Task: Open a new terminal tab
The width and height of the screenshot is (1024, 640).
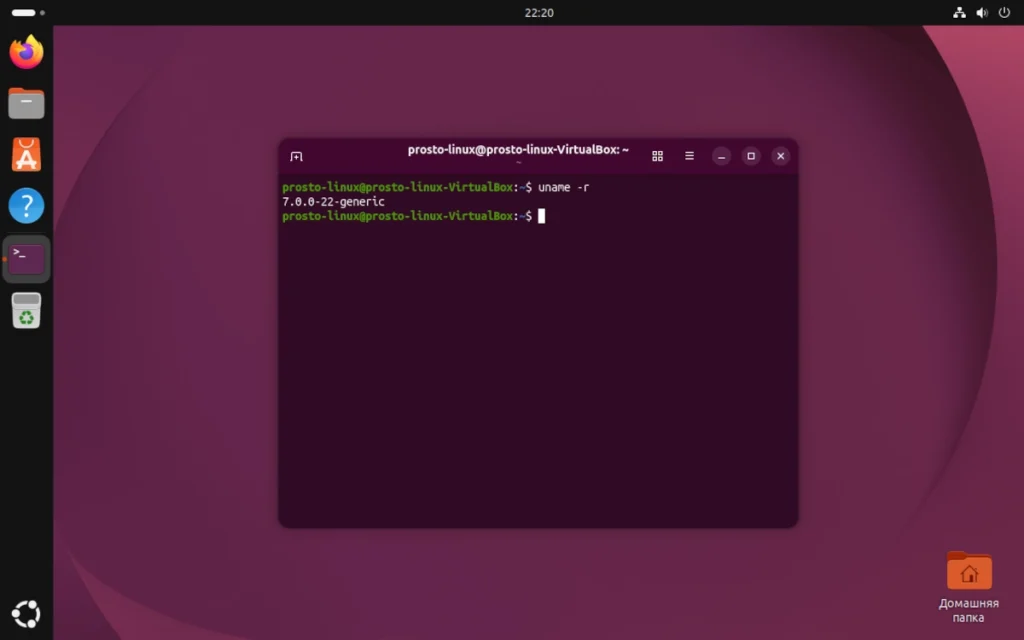Action: click(296, 156)
